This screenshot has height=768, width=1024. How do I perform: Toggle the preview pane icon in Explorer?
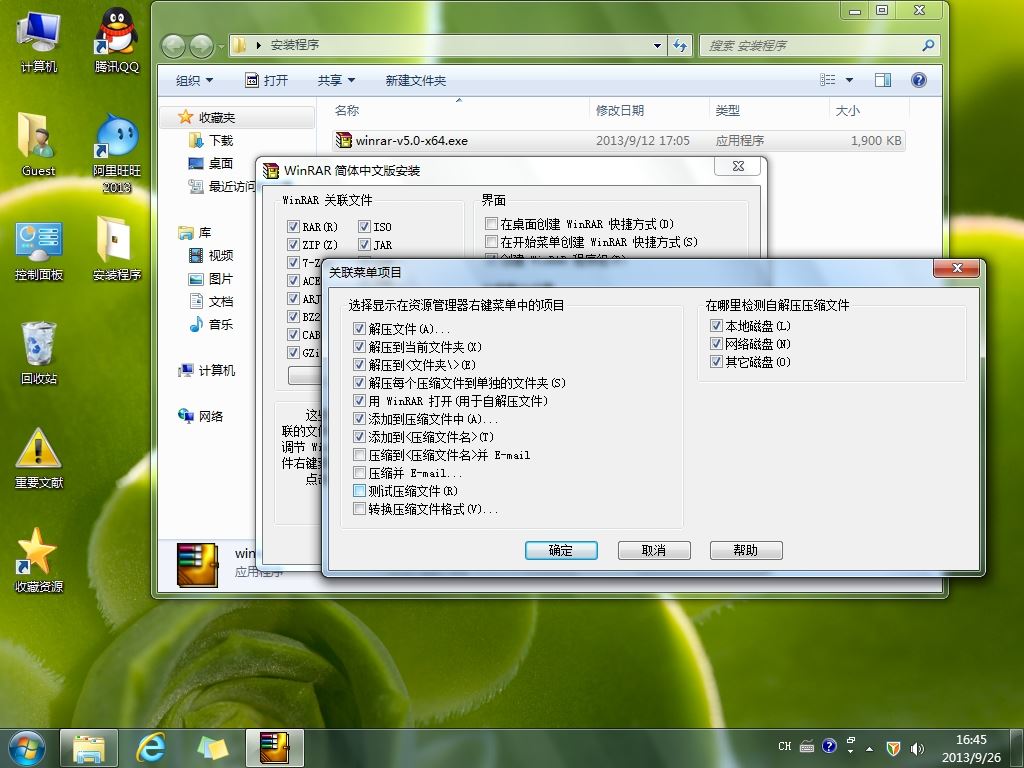pyautogui.click(x=883, y=80)
